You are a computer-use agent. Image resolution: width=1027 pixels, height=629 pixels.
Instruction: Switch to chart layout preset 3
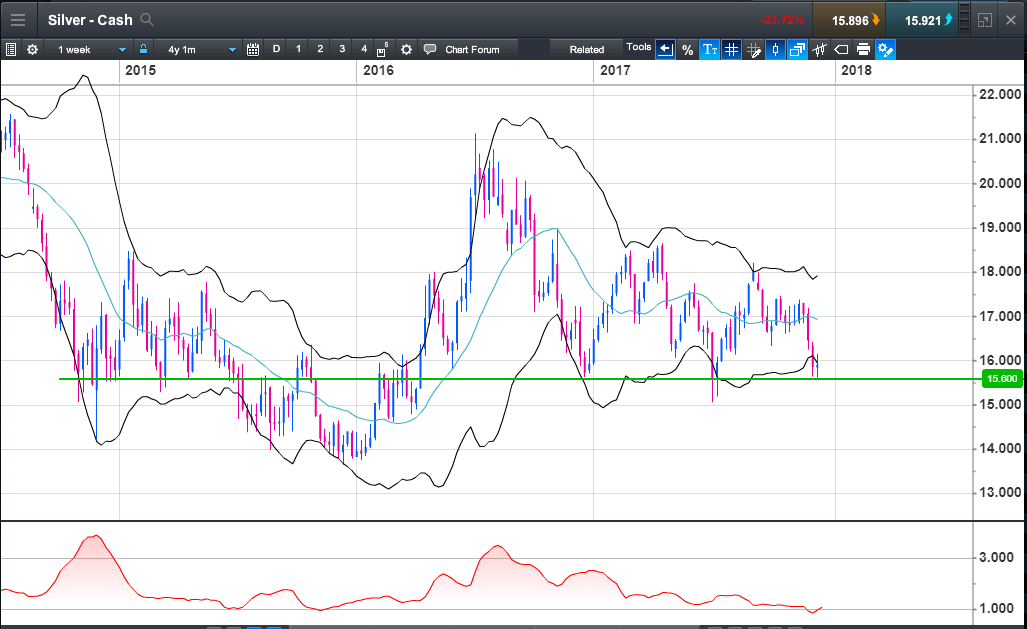(x=342, y=49)
